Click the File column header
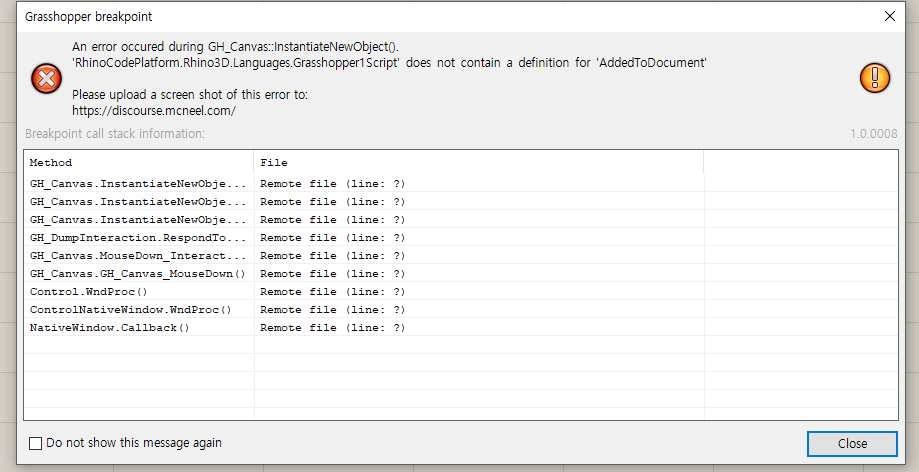The width and height of the screenshot is (919, 472). [x=273, y=162]
